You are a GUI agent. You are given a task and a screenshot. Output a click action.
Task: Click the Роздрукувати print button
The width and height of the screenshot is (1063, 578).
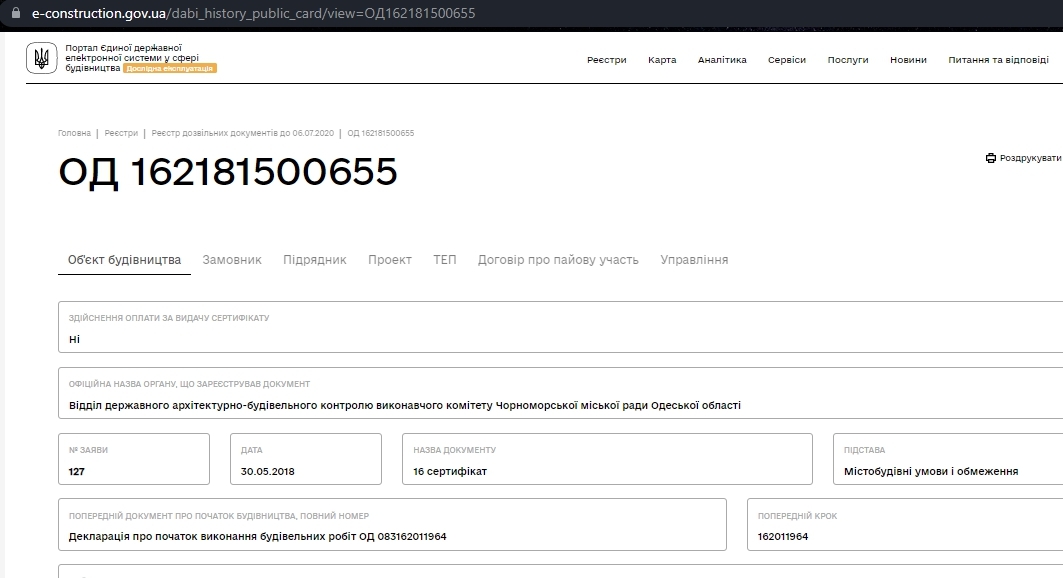[1024, 158]
